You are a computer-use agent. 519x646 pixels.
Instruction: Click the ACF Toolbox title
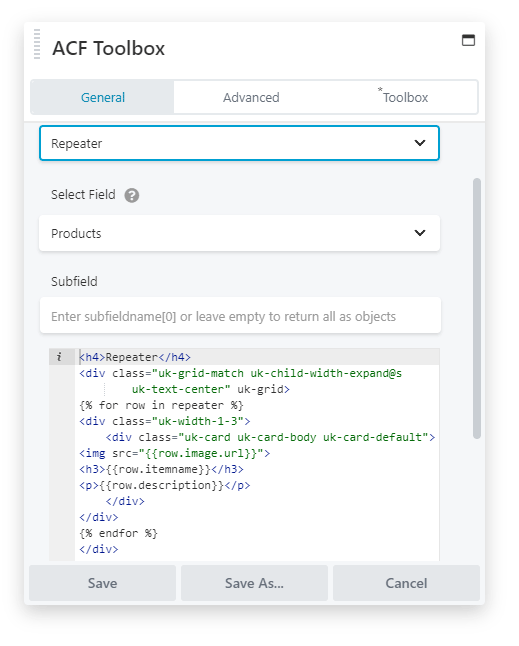(109, 48)
